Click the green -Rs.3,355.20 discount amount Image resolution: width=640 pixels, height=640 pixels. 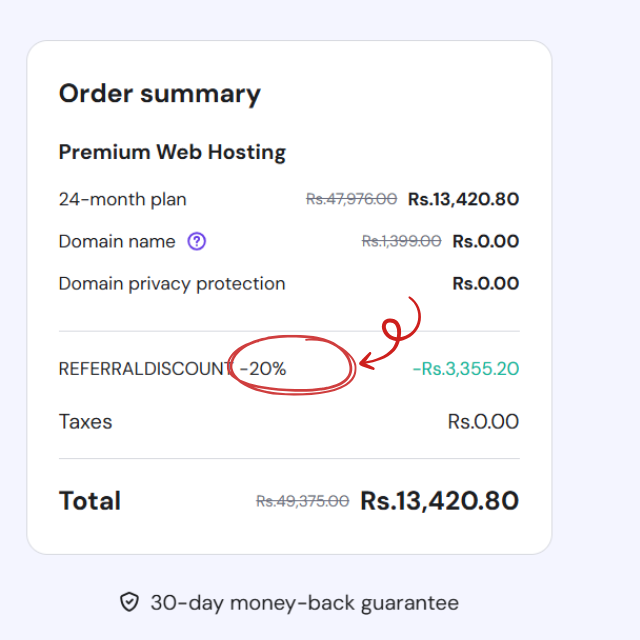(x=465, y=369)
